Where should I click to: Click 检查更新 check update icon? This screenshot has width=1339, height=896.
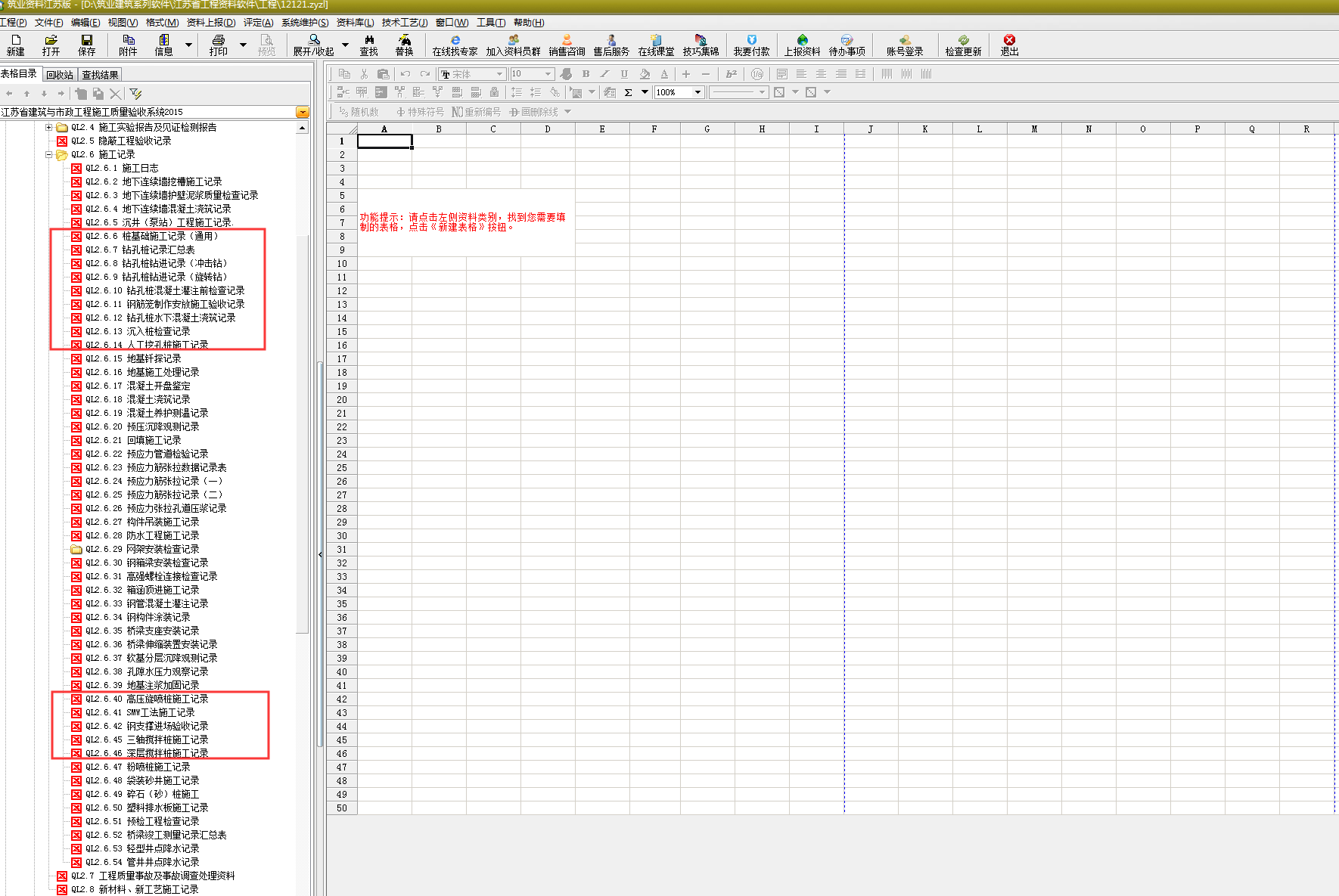click(963, 45)
